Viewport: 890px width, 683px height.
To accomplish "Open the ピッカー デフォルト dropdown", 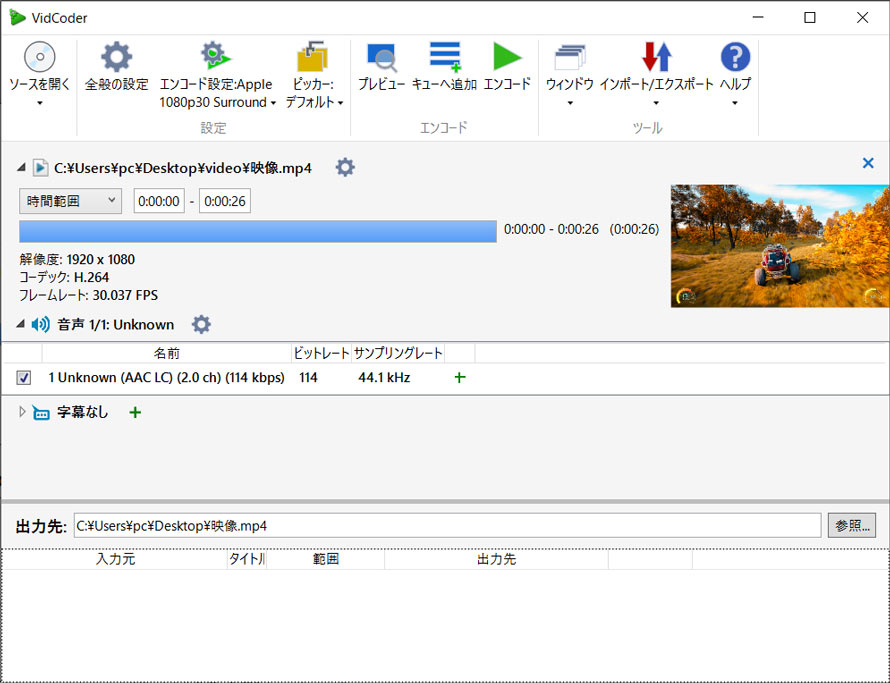I will pos(314,74).
